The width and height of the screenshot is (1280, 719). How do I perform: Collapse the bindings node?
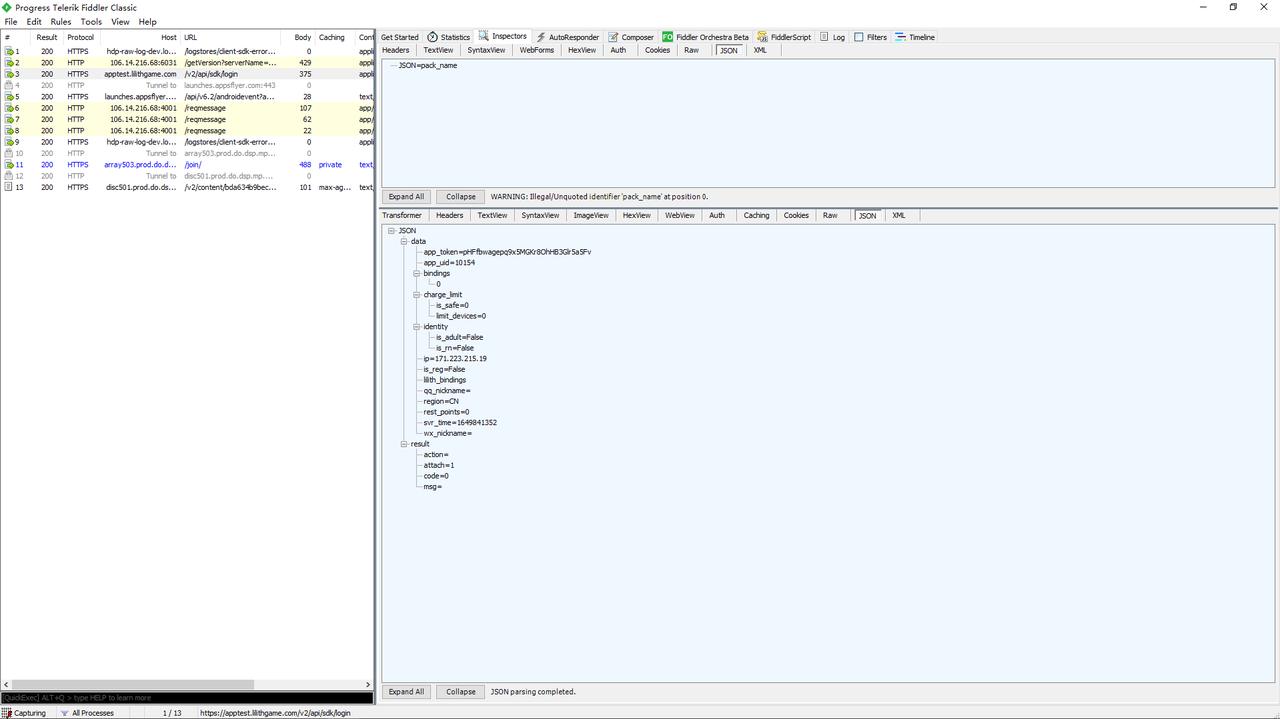pyautogui.click(x=415, y=273)
